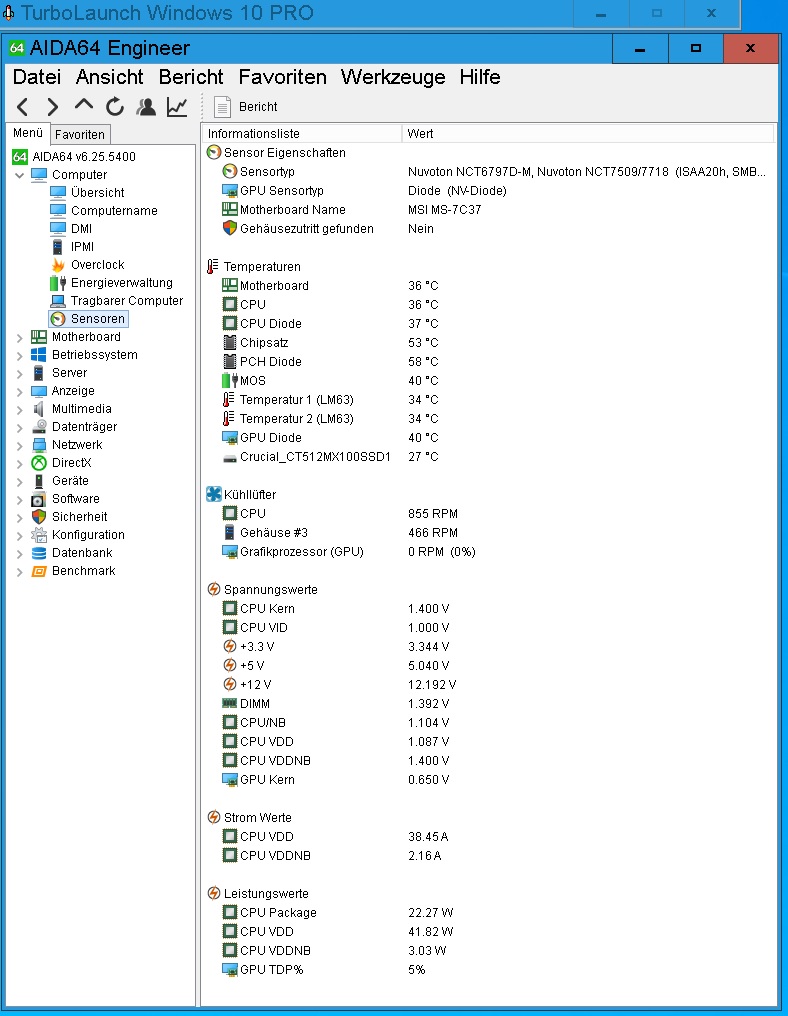Viewport: 788px width, 1016px height.
Task: Expand the Datenträger tree node
Action: [x=19, y=427]
